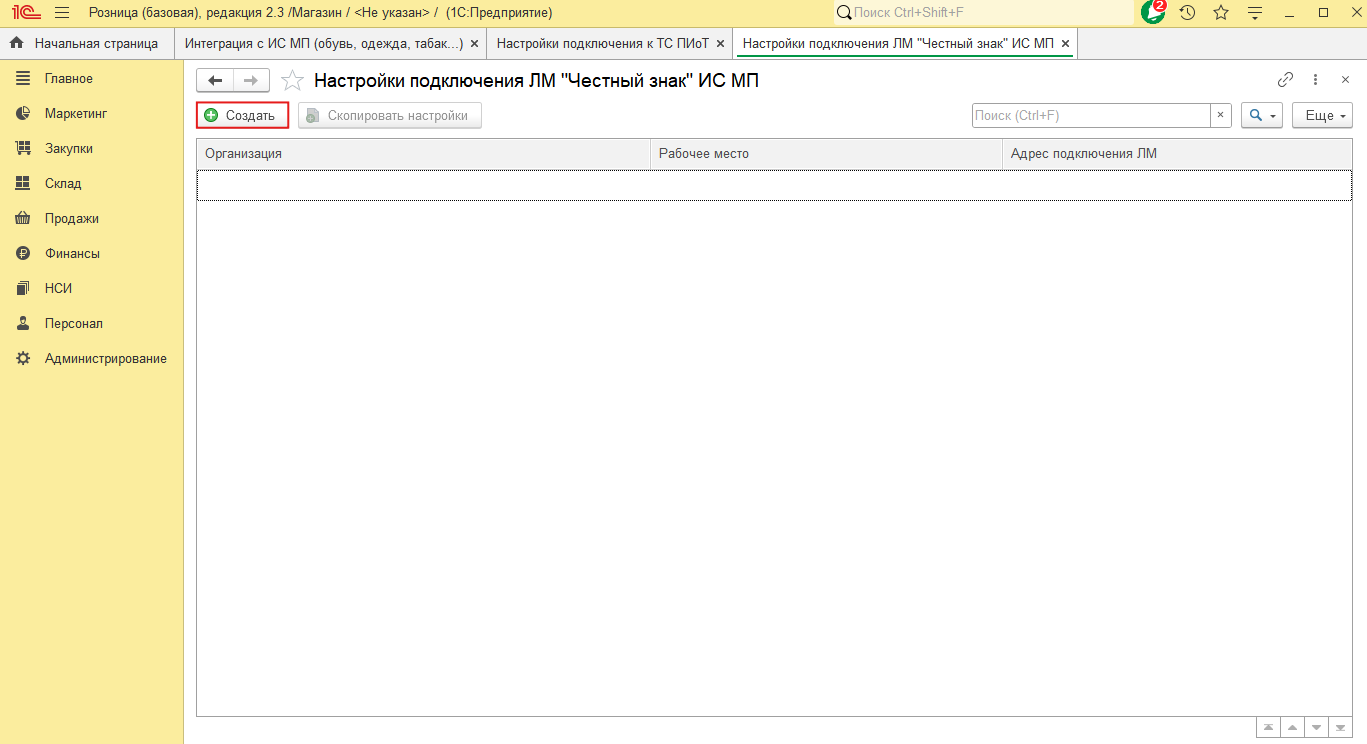
Task: Click the list search field Поиск (Ctrl+F)
Action: coord(1091,116)
